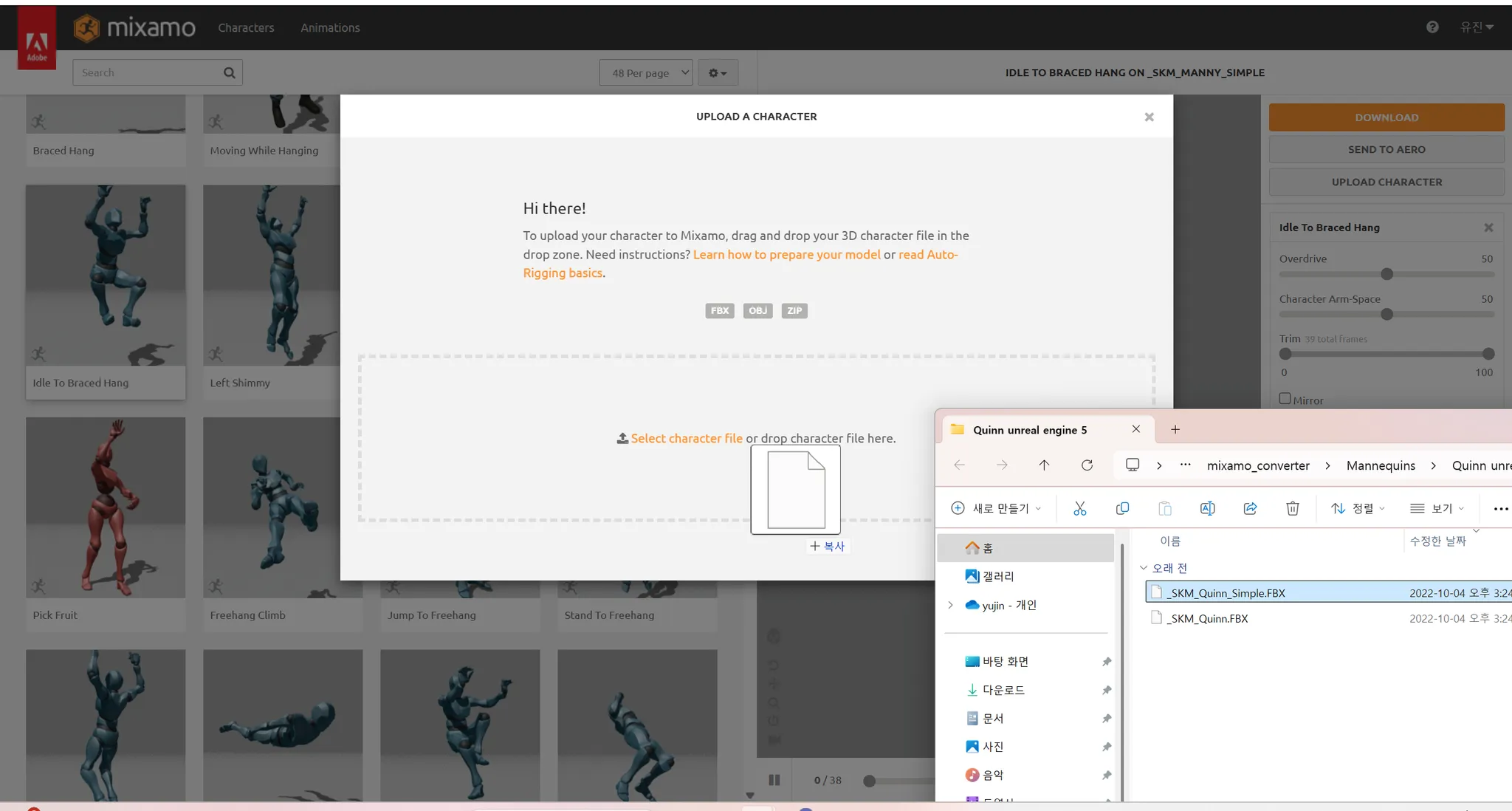Screen dimensions: 1512x811
Task: Click the Overdrive slider handle
Action: (x=1386, y=274)
